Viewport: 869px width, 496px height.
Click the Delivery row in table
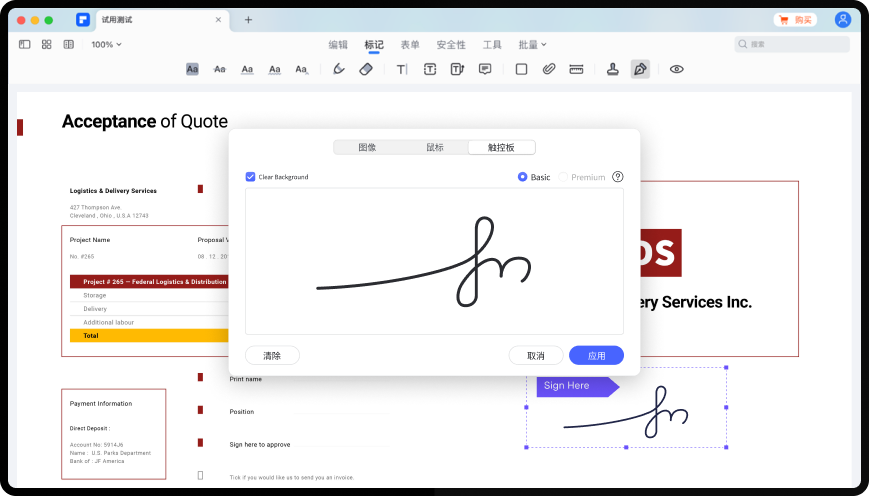[149, 309]
